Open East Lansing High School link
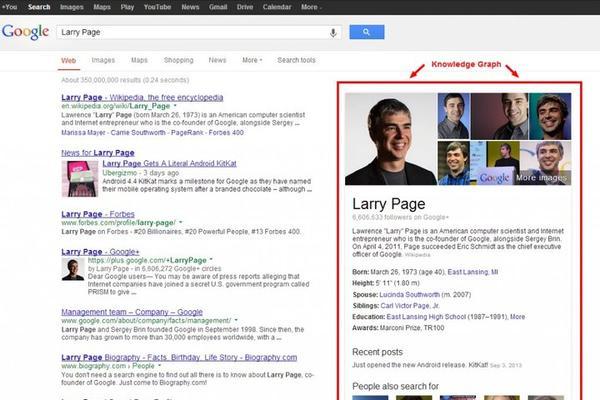The width and height of the screenshot is (600, 400). [426, 317]
